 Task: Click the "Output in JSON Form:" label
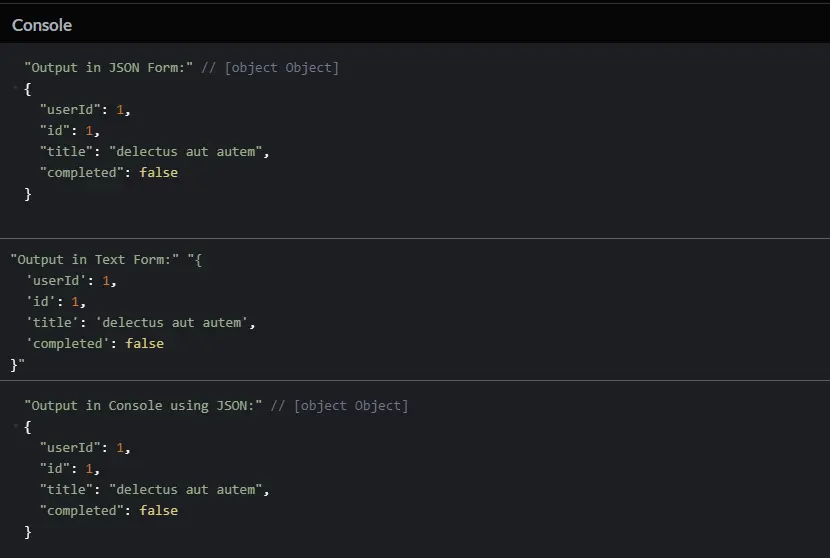[108, 68]
